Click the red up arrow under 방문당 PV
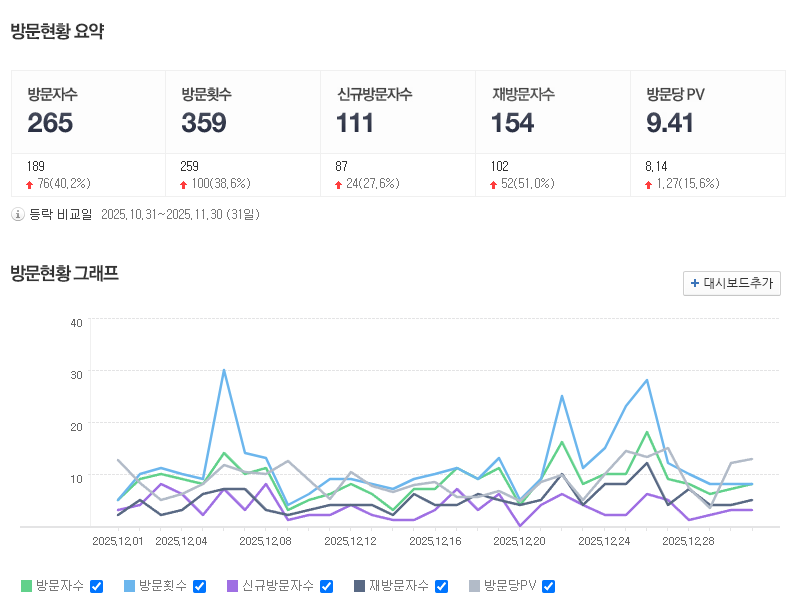Screen dimensions: 793x611 (x=649, y=184)
